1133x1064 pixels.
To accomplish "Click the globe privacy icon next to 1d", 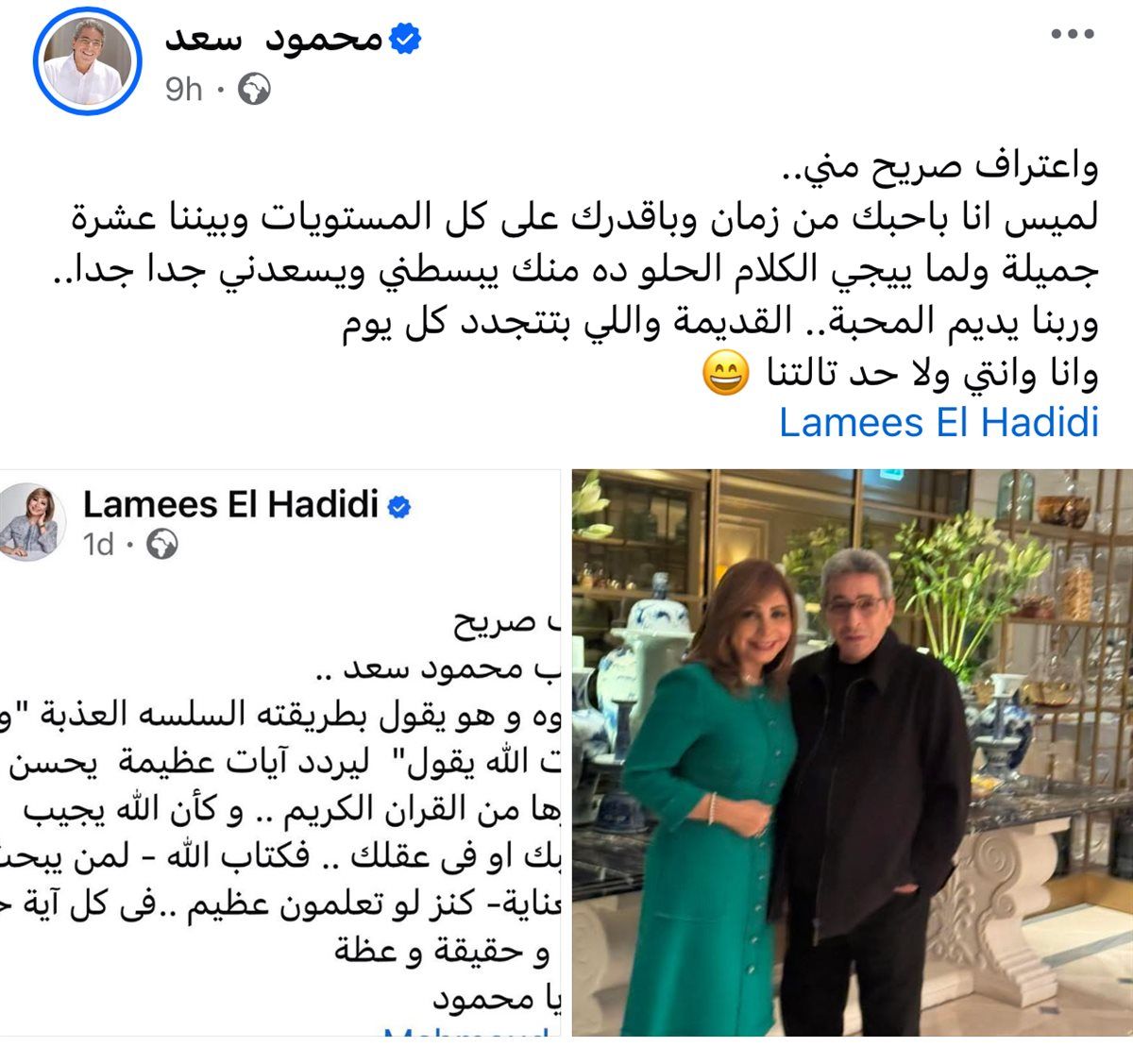I will click(x=162, y=546).
